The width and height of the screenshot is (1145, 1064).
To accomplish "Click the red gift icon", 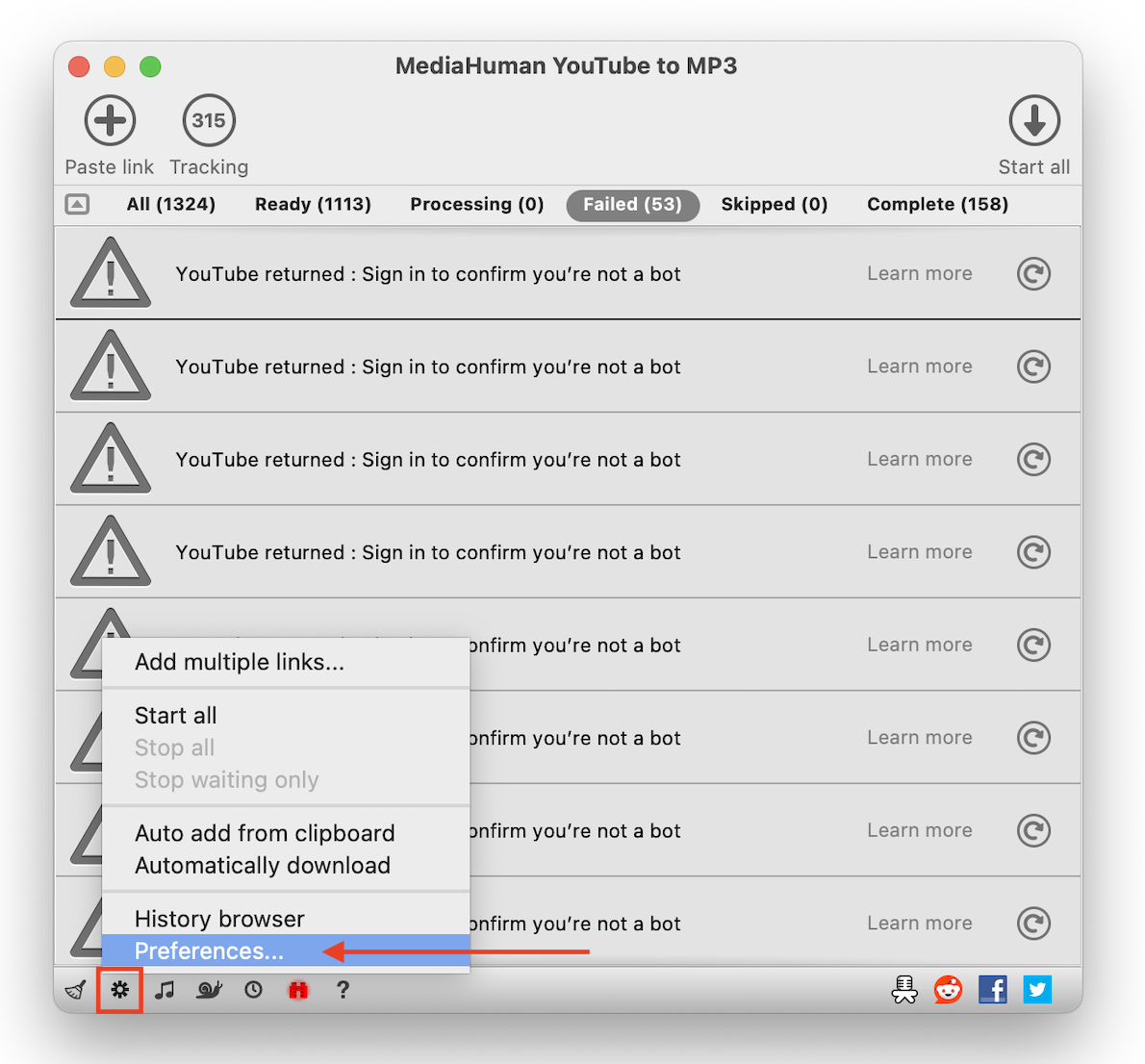I will pos(298,990).
